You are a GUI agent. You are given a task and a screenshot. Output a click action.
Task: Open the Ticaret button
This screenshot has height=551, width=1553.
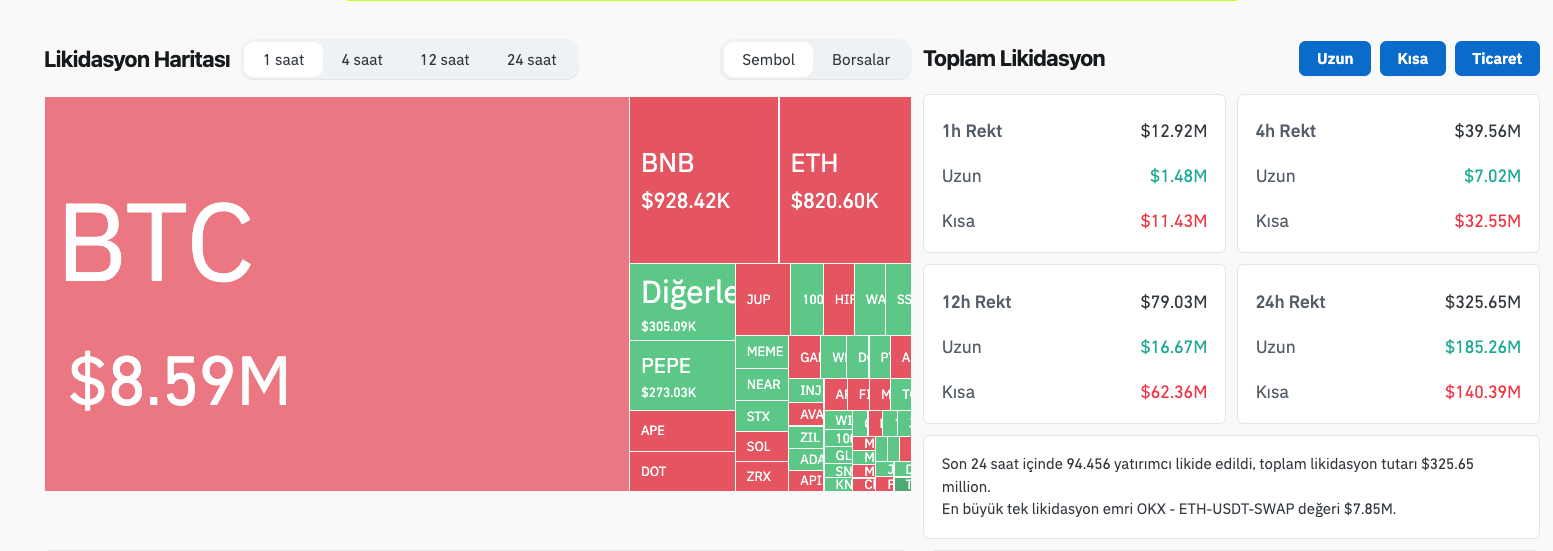[1496, 59]
